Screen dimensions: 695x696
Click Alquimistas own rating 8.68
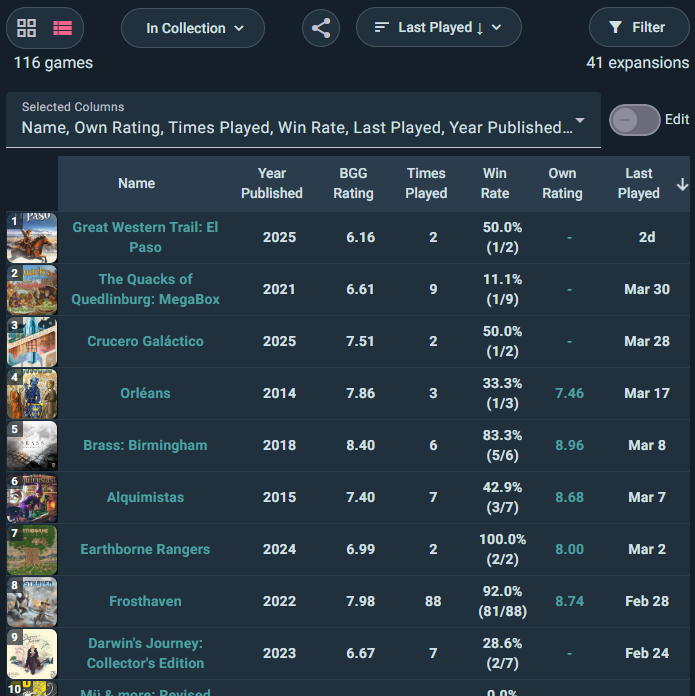[569, 497]
